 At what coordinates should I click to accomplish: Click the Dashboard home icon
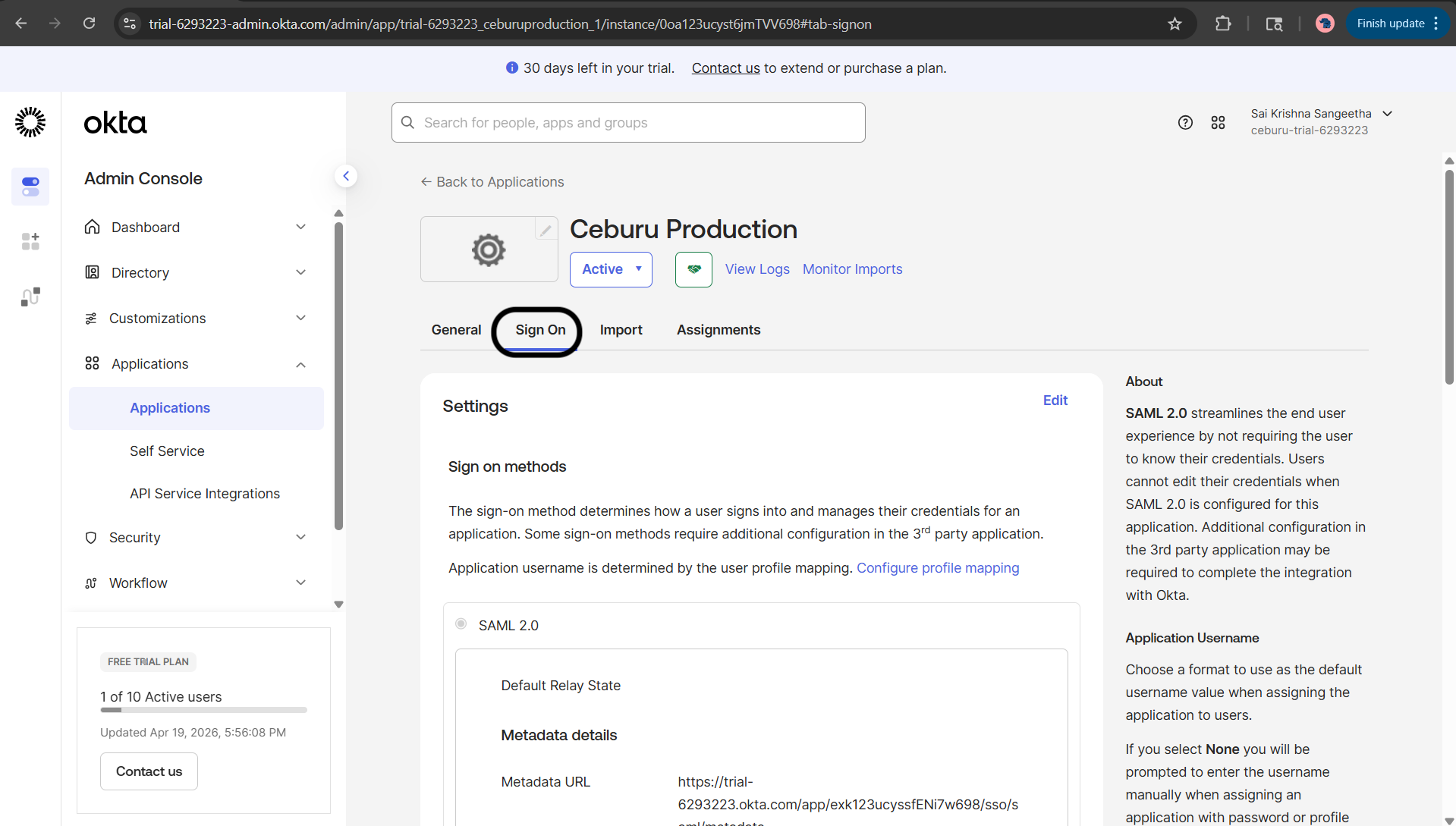click(93, 227)
